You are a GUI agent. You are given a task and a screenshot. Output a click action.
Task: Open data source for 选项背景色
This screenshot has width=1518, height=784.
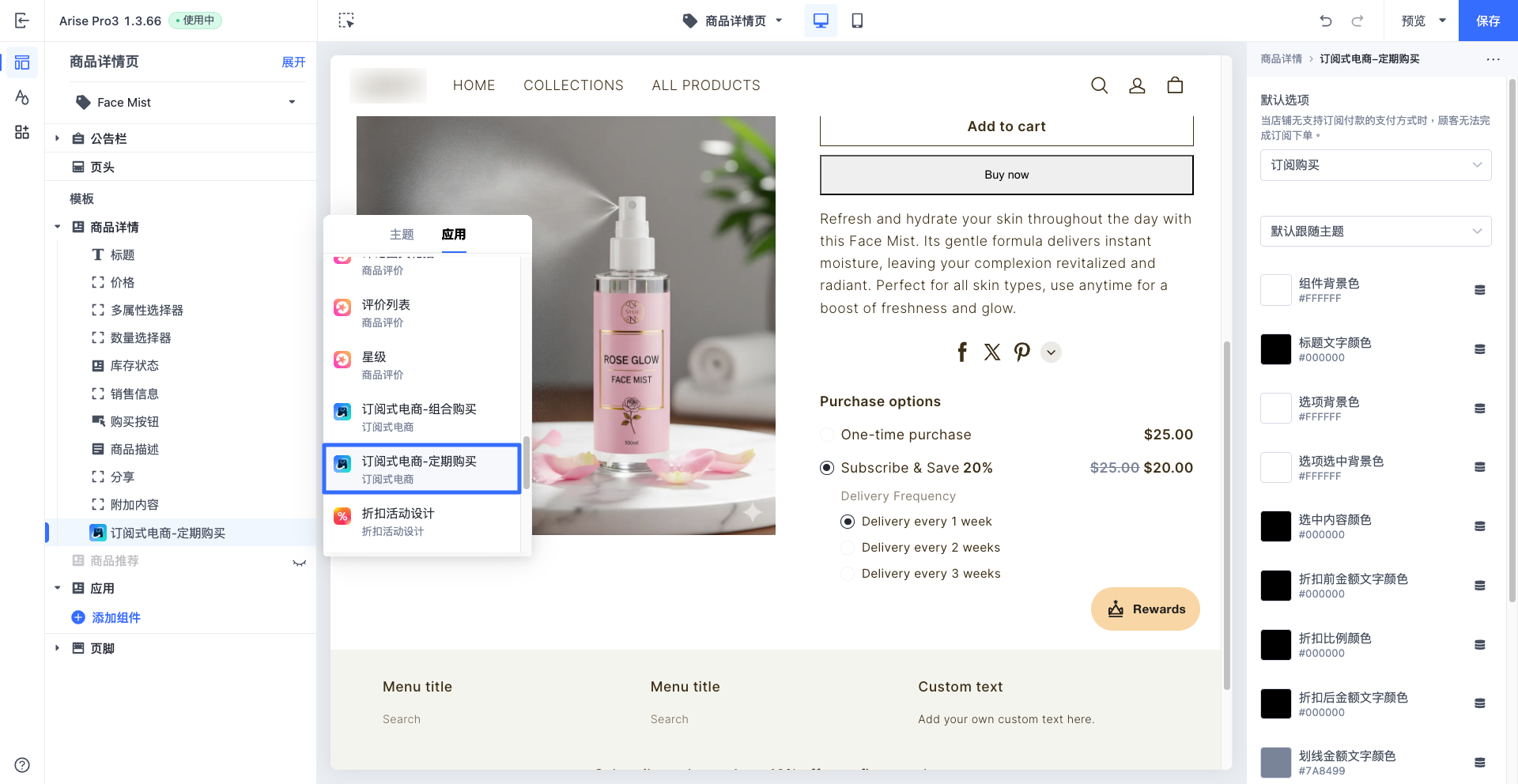(1480, 409)
